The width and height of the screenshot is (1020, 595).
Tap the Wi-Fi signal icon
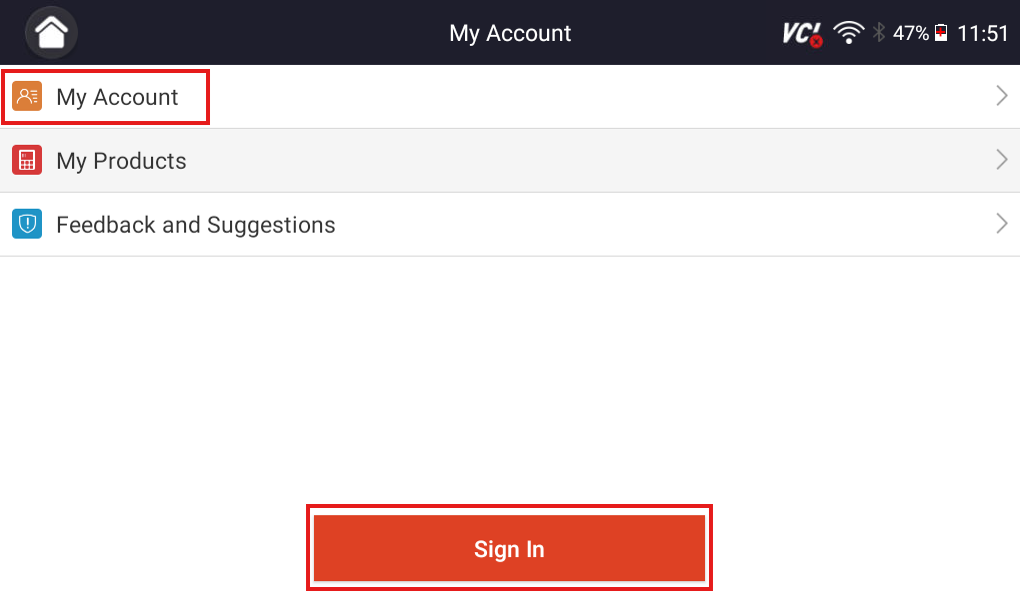(x=848, y=31)
